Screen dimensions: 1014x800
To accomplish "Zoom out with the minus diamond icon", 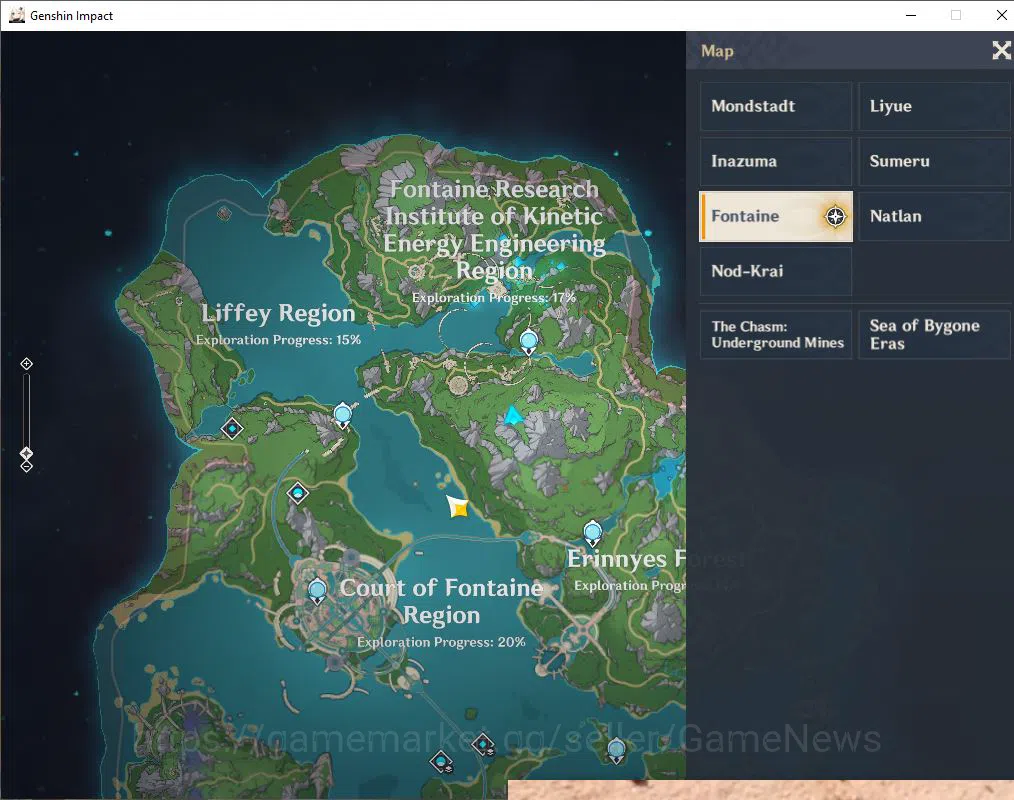I will 27,466.
